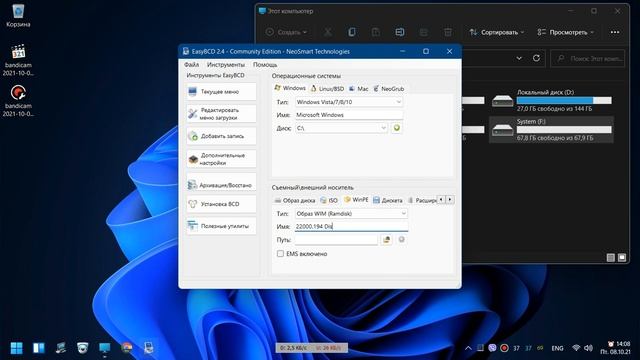Viewport: 640px width, 360px height.
Task: Click the red Bandicam record tray icon
Action: (x=504, y=348)
